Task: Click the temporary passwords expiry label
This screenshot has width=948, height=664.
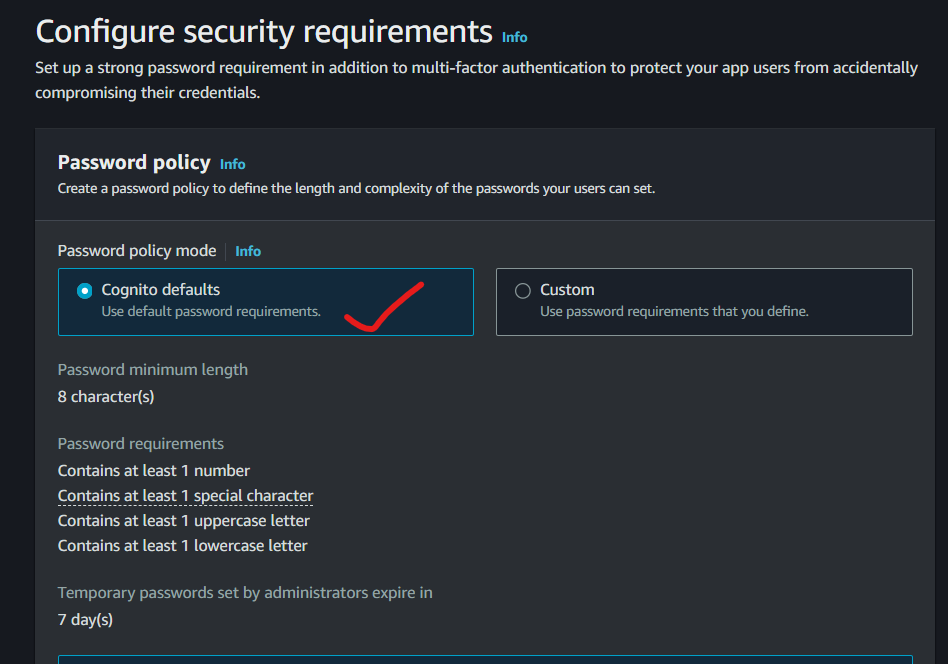Action: [245, 593]
